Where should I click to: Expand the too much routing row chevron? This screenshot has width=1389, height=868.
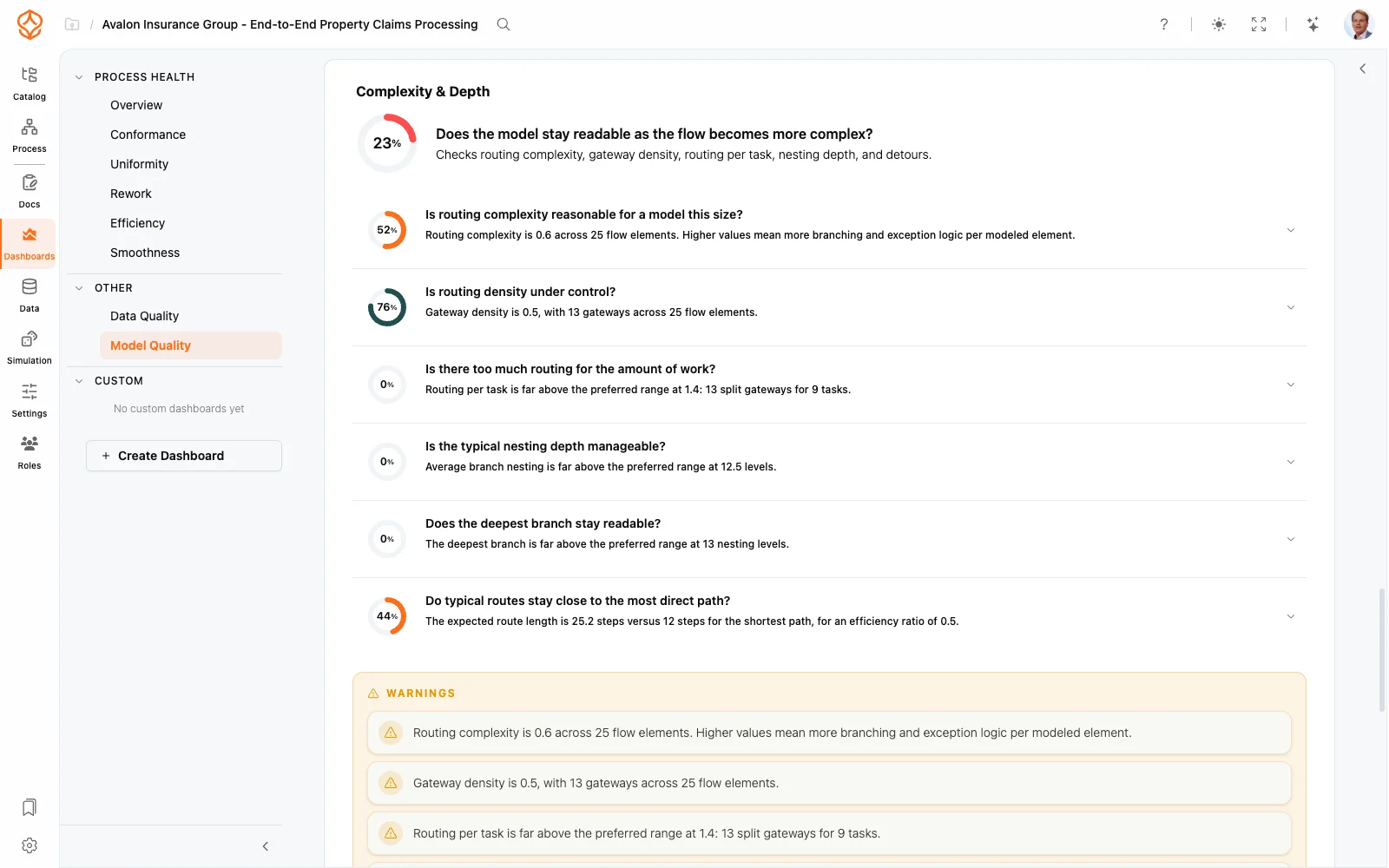coord(1291,385)
